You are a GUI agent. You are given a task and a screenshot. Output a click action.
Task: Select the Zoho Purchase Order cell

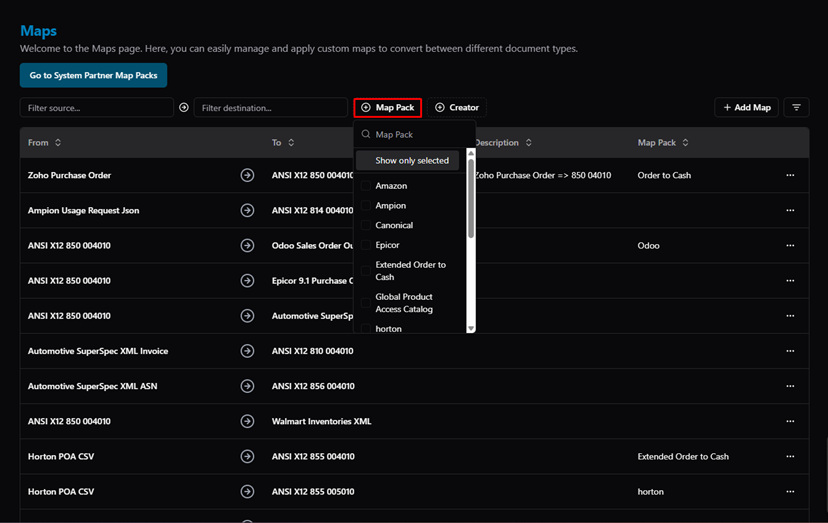pyautogui.click(x=69, y=175)
